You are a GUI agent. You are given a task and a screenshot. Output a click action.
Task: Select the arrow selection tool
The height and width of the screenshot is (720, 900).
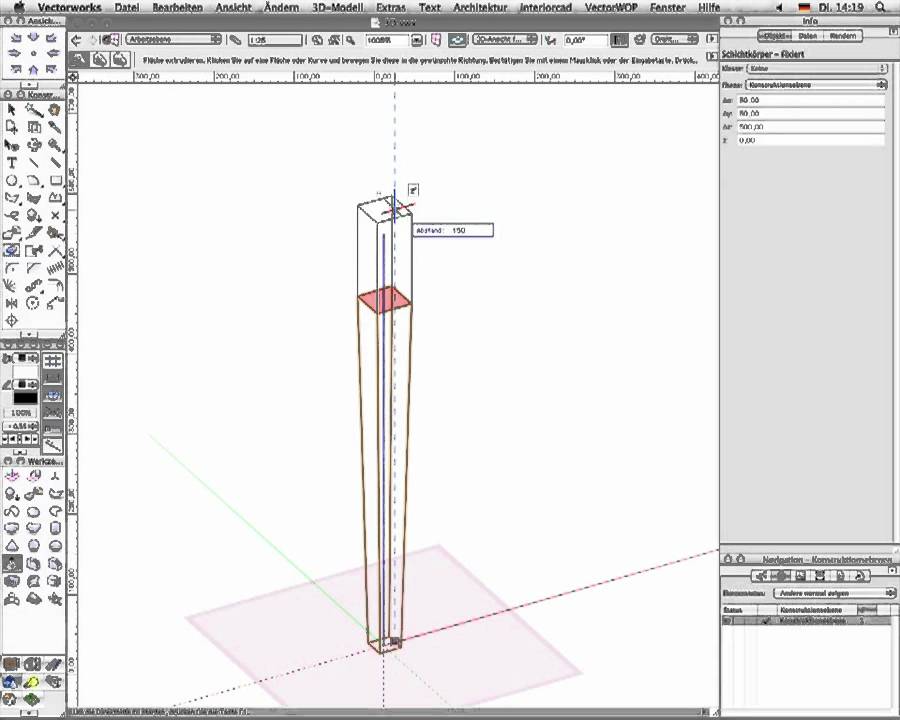coord(11,109)
